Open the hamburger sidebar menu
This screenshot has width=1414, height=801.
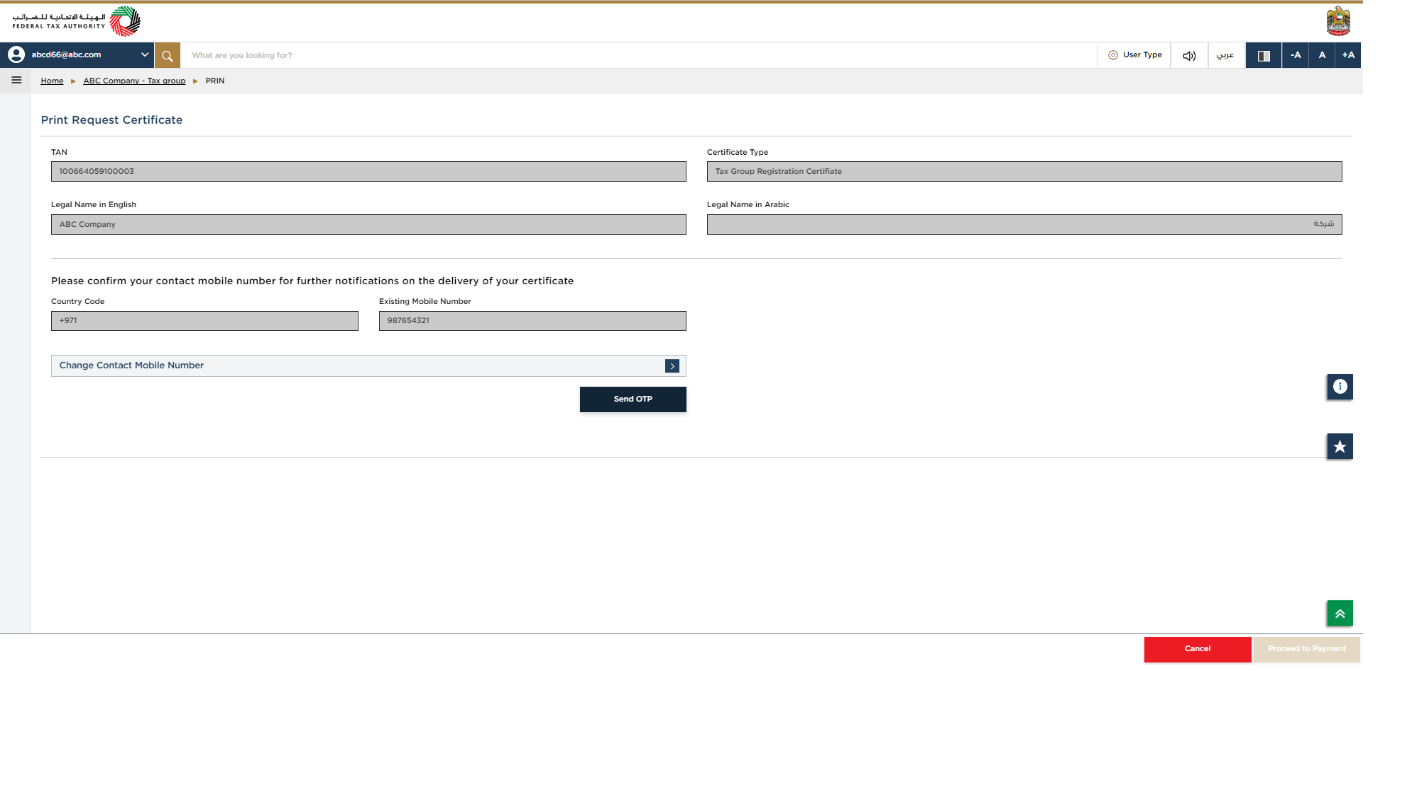coord(16,80)
